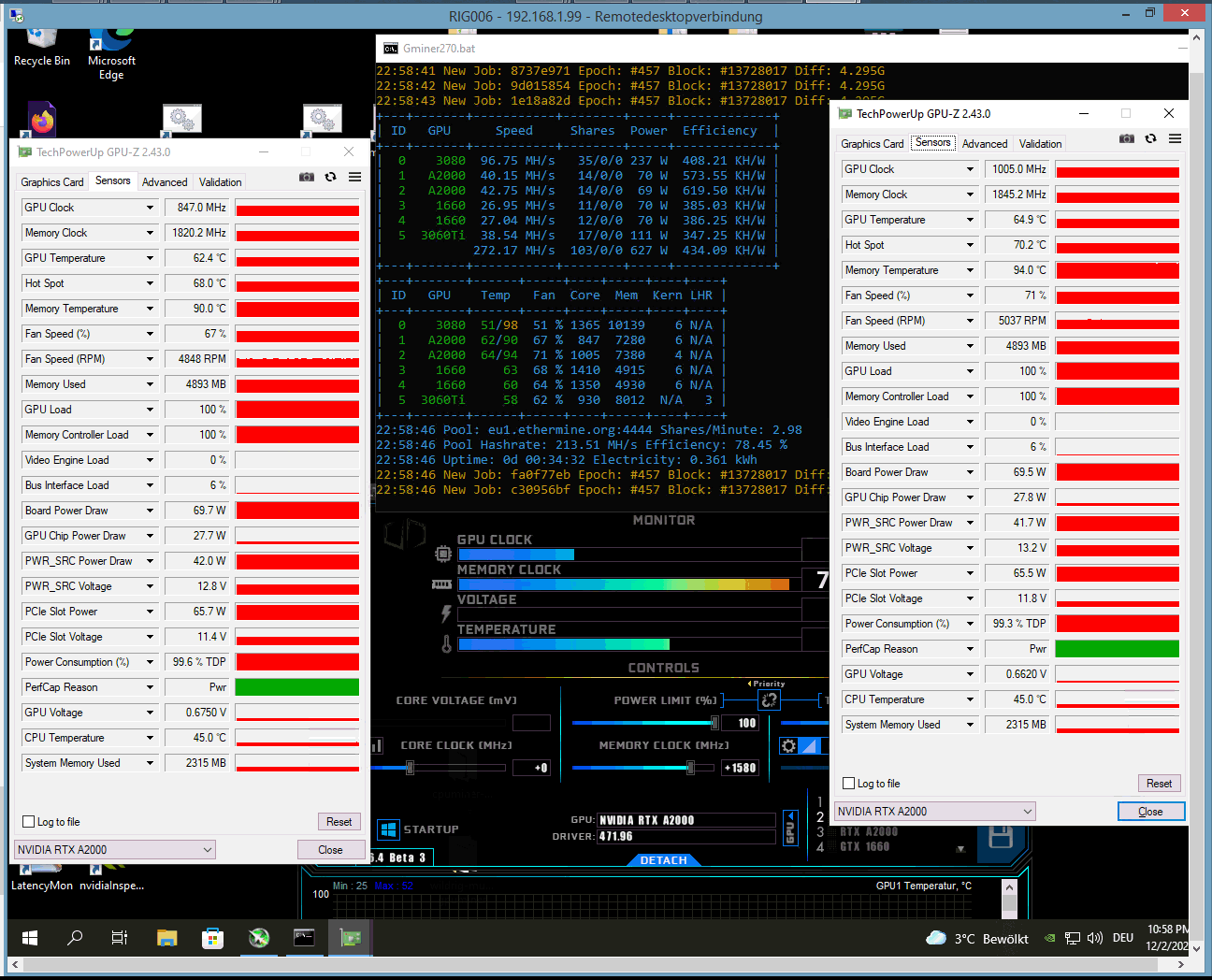Image resolution: width=1212 pixels, height=980 pixels.
Task: Open the Firefox desktop icon
Action: [42, 120]
